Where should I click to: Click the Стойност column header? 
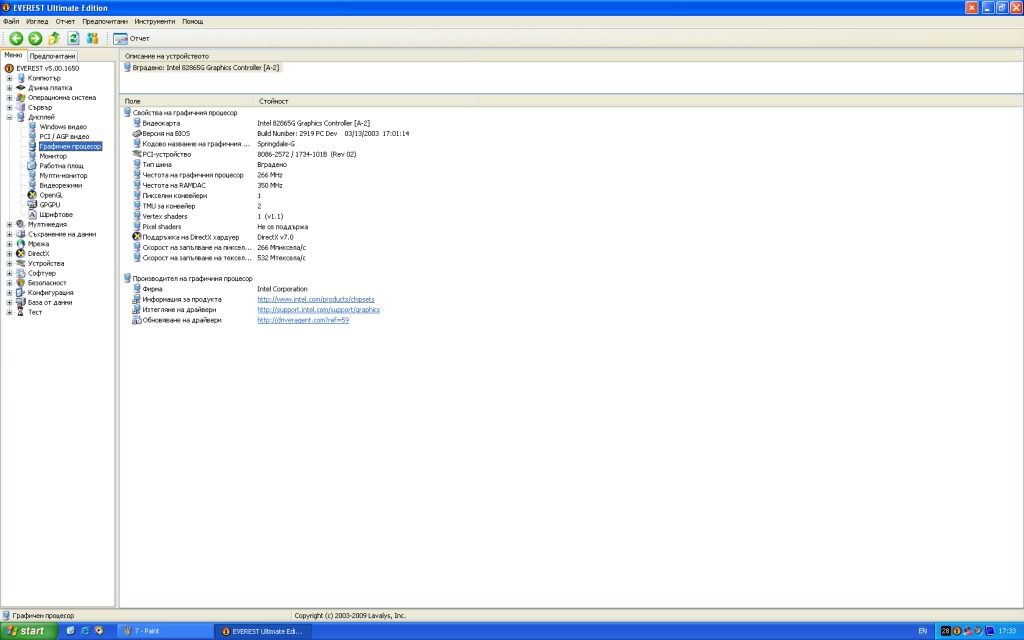click(x=273, y=101)
